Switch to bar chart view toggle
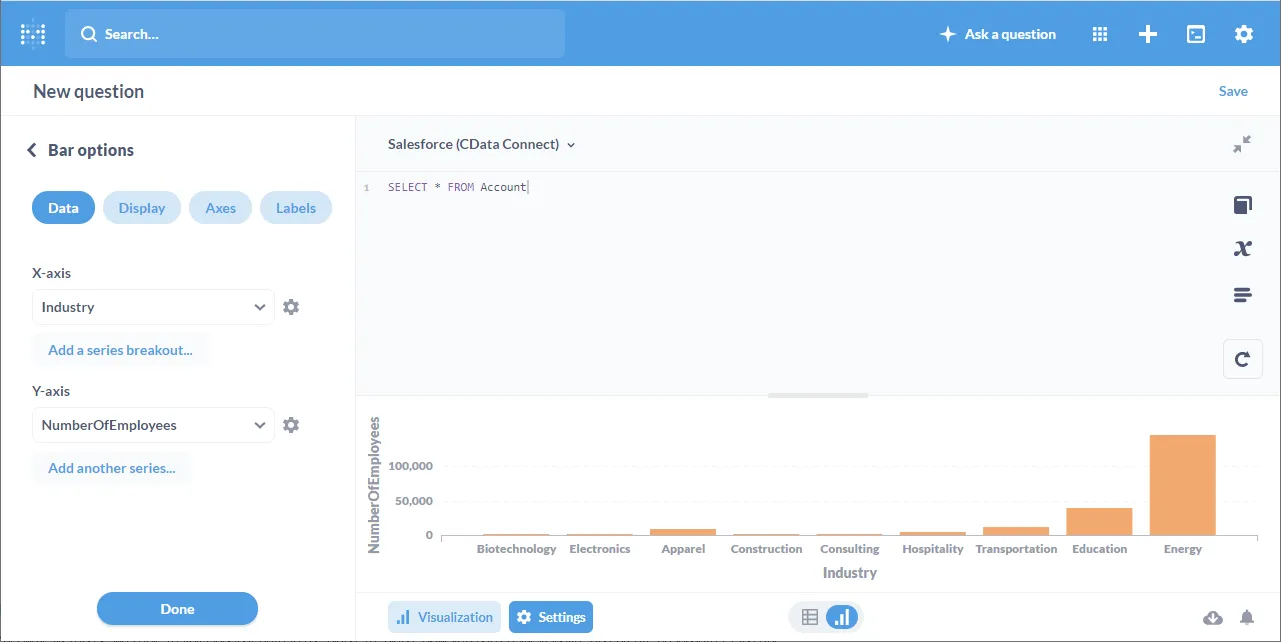The width and height of the screenshot is (1281, 642). pyautogui.click(x=842, y=618)
